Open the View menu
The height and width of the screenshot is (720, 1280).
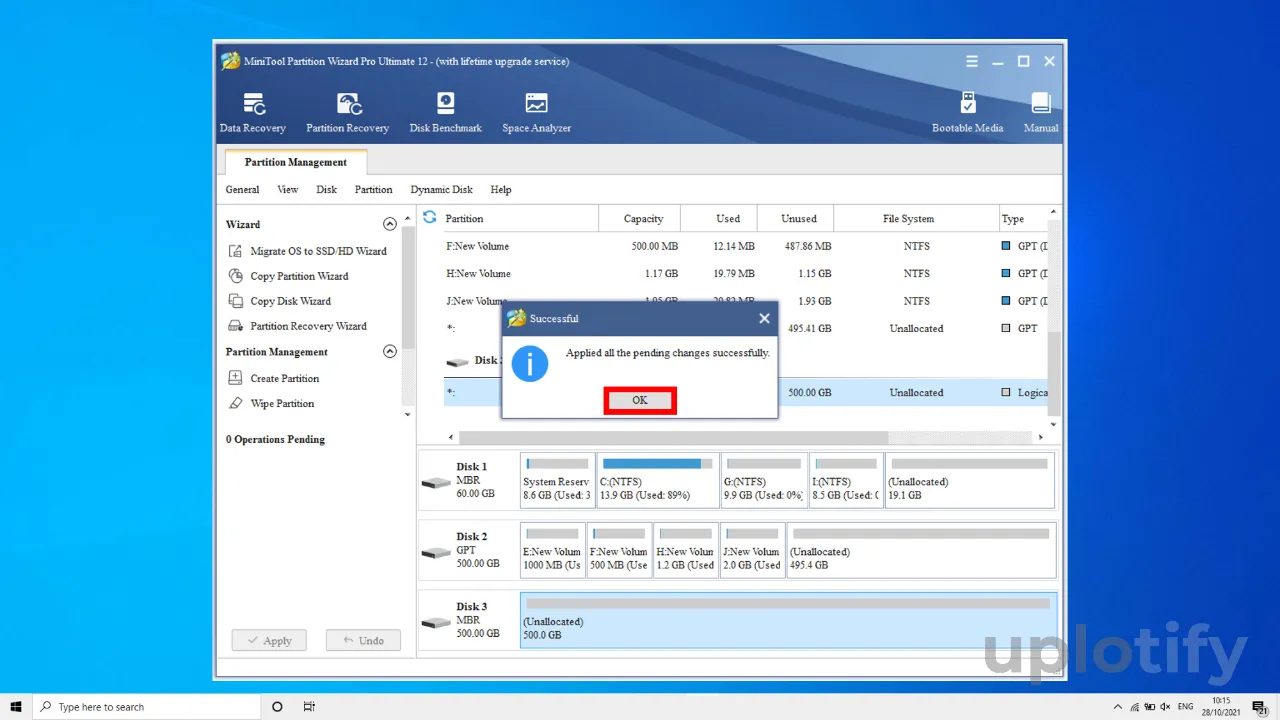click(288, 189)
